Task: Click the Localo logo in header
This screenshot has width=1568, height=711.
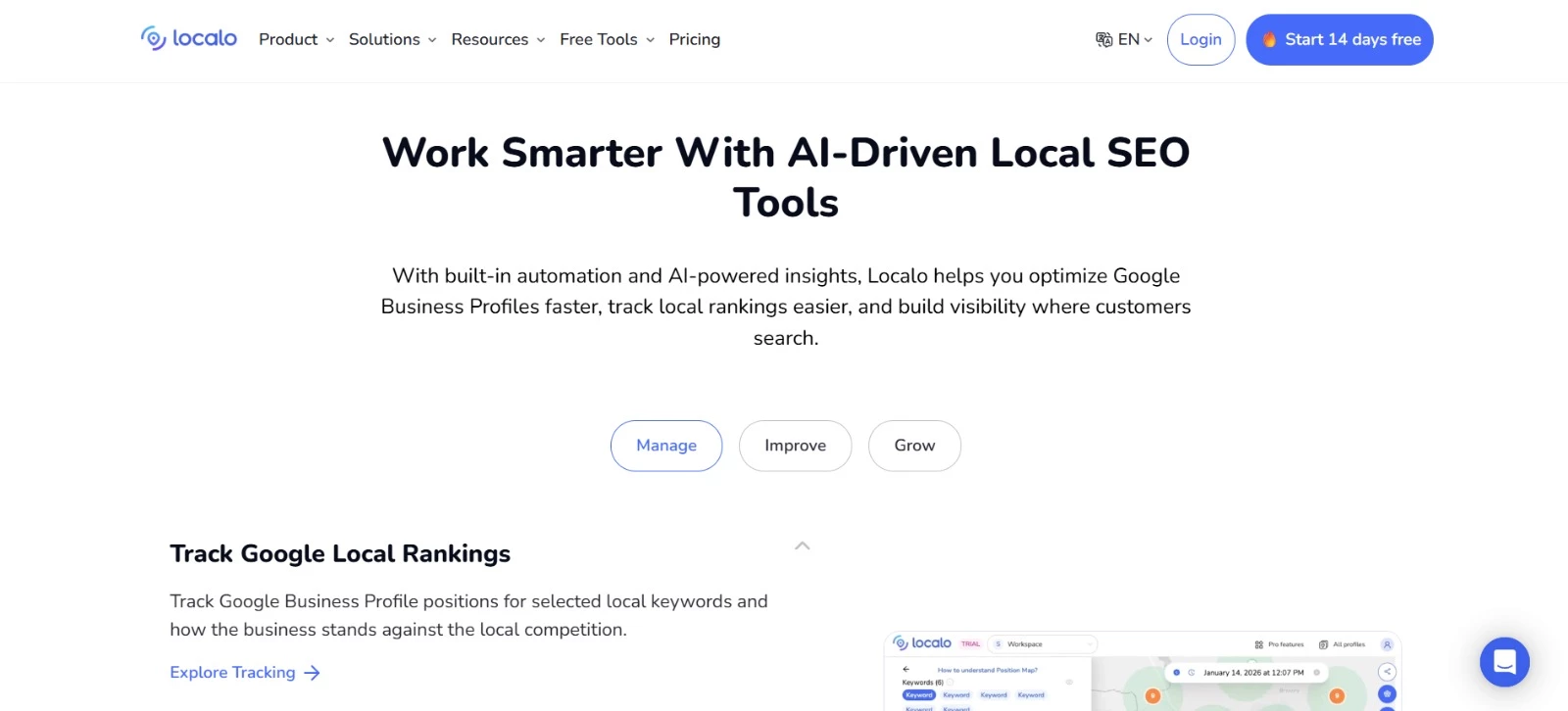Action: coord(189,38)
